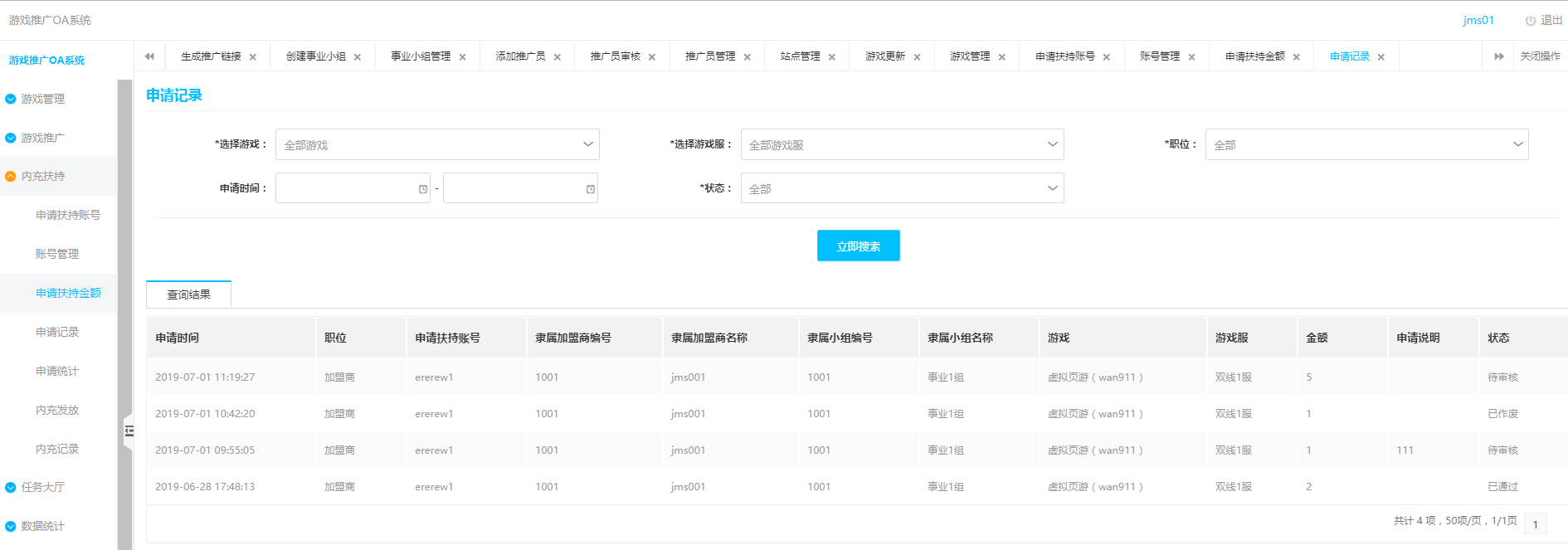The image size is (1568, 550).
Task: Switch to the 账号管理 tab
Action: 1159,56
